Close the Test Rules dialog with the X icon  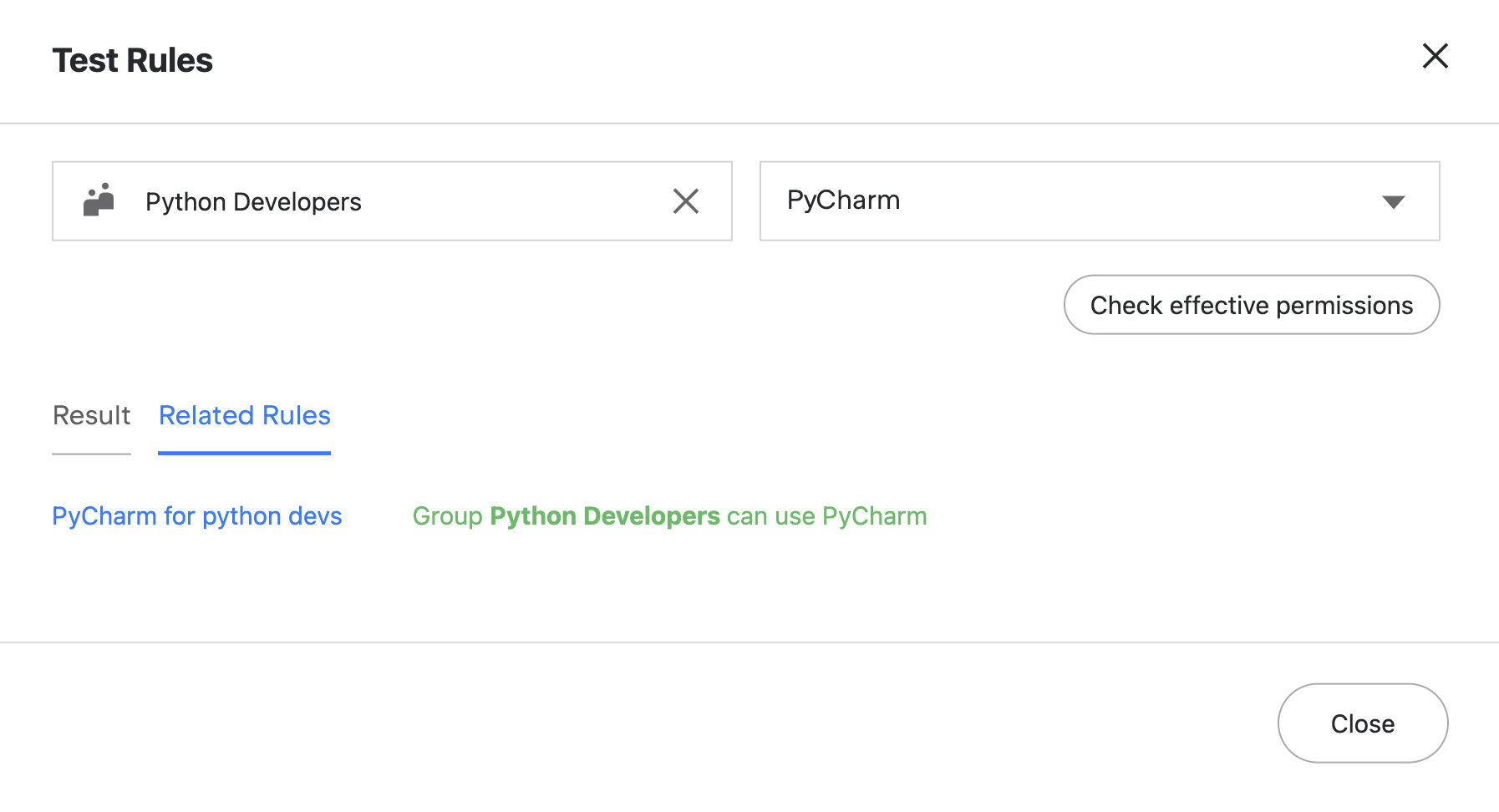(x=1435, y=56)
